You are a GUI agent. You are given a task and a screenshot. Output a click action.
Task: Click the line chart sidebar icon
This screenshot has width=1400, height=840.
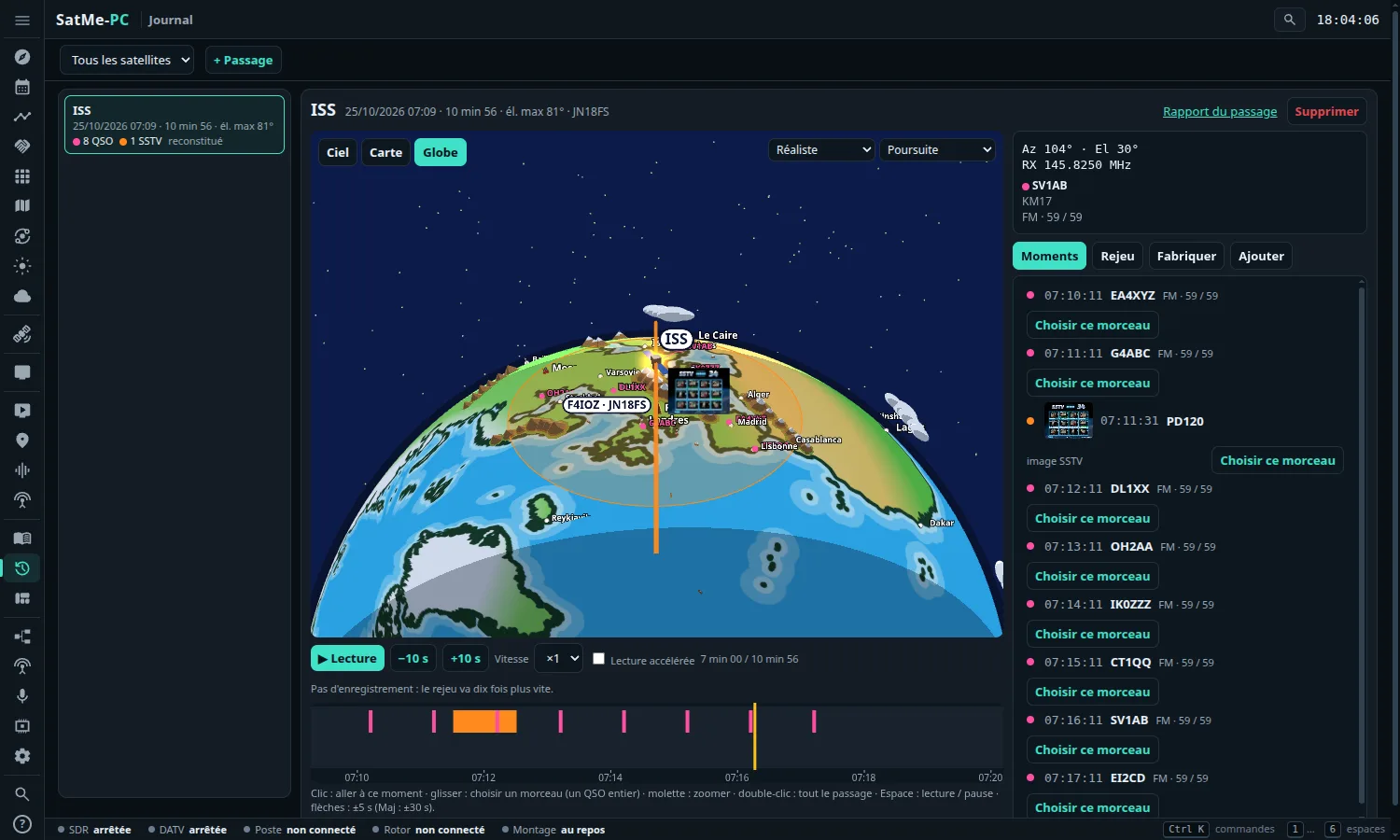coord(22,117)
